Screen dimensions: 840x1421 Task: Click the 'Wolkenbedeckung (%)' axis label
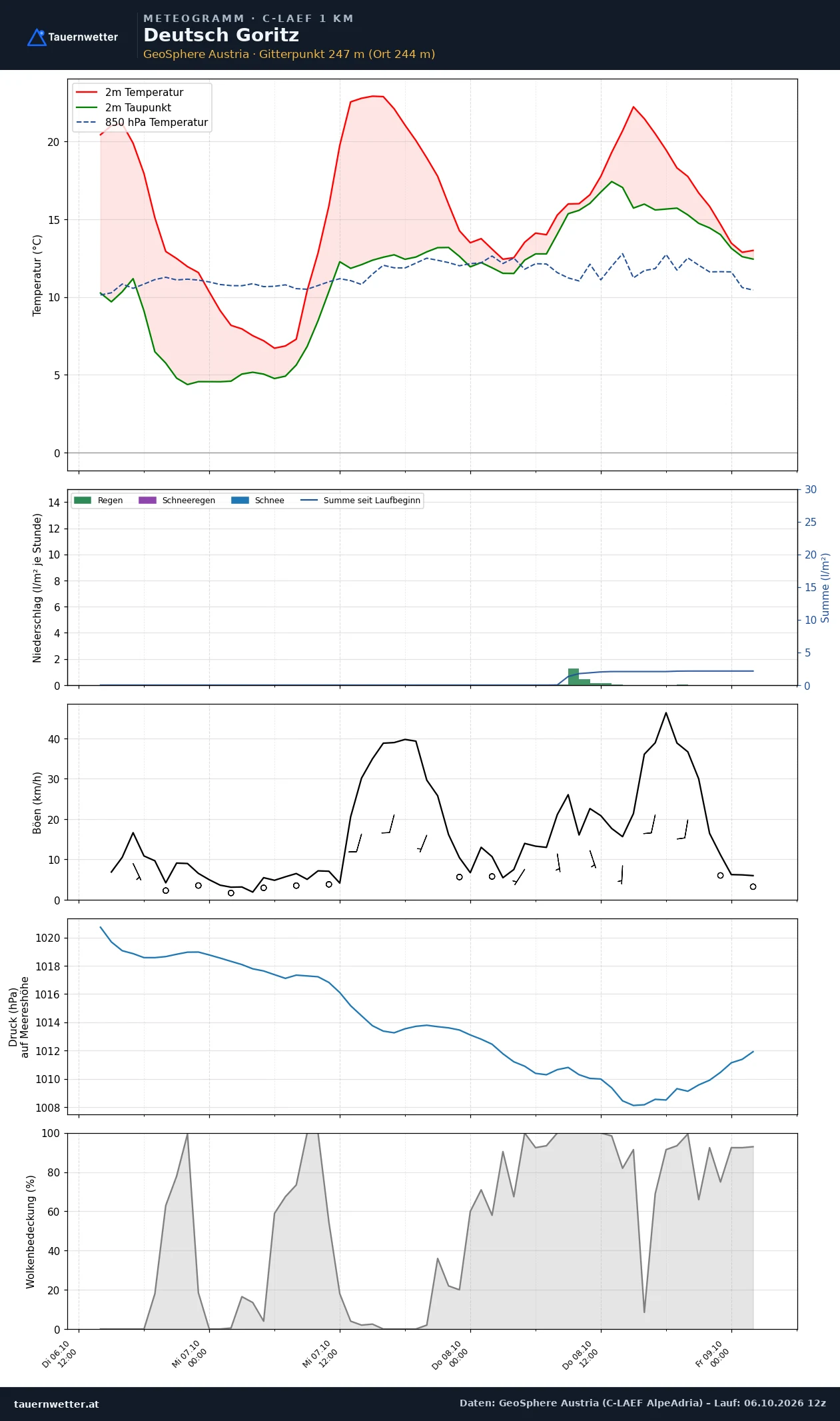click(x=31, y=1232)
